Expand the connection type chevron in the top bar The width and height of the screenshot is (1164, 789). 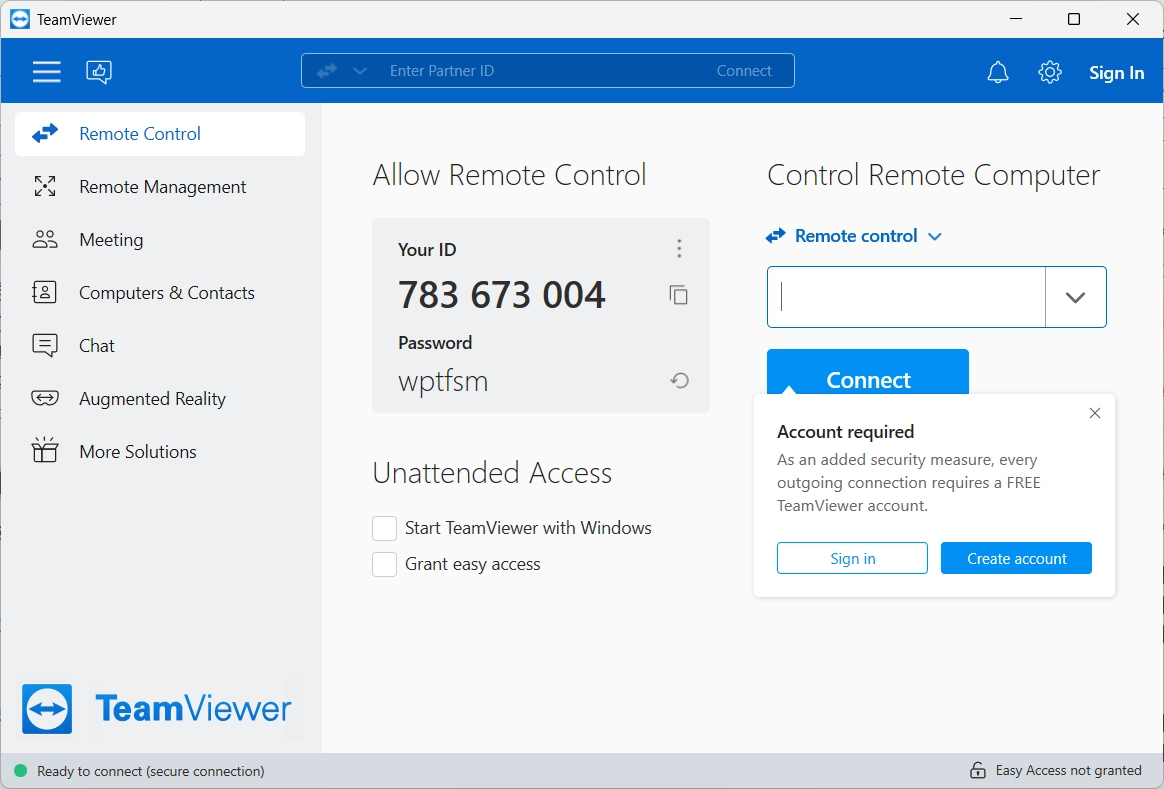pyautogui.click(x=360, y=71)
